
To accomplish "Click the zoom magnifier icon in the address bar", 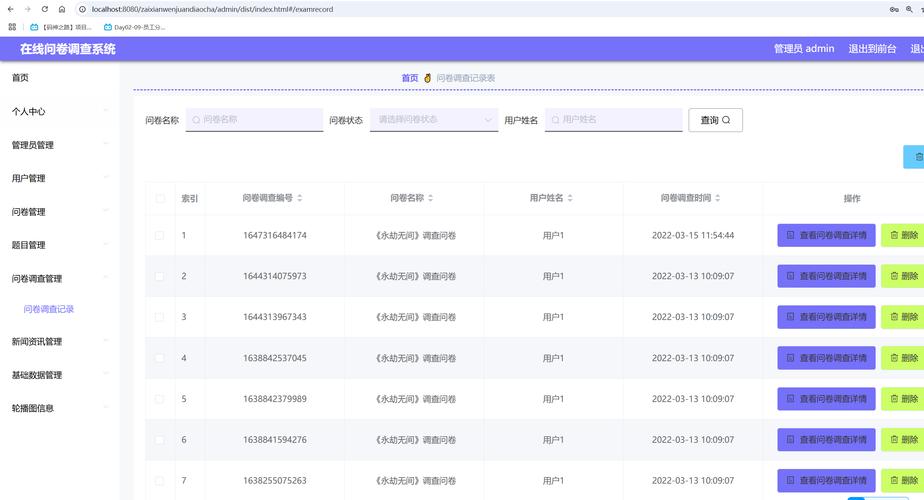I will [x=909, y=9].
